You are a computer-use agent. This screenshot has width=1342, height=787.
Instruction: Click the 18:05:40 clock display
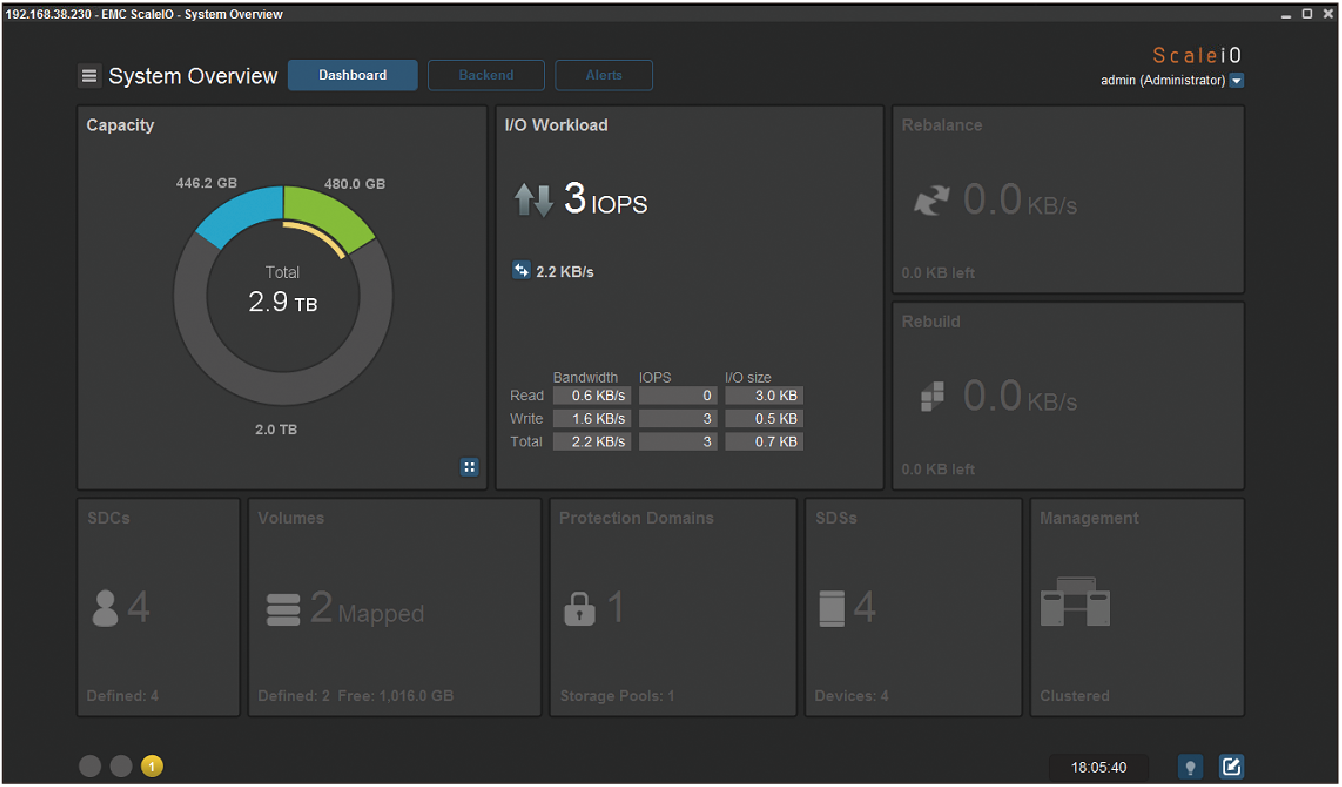(x=1099, y=768)
